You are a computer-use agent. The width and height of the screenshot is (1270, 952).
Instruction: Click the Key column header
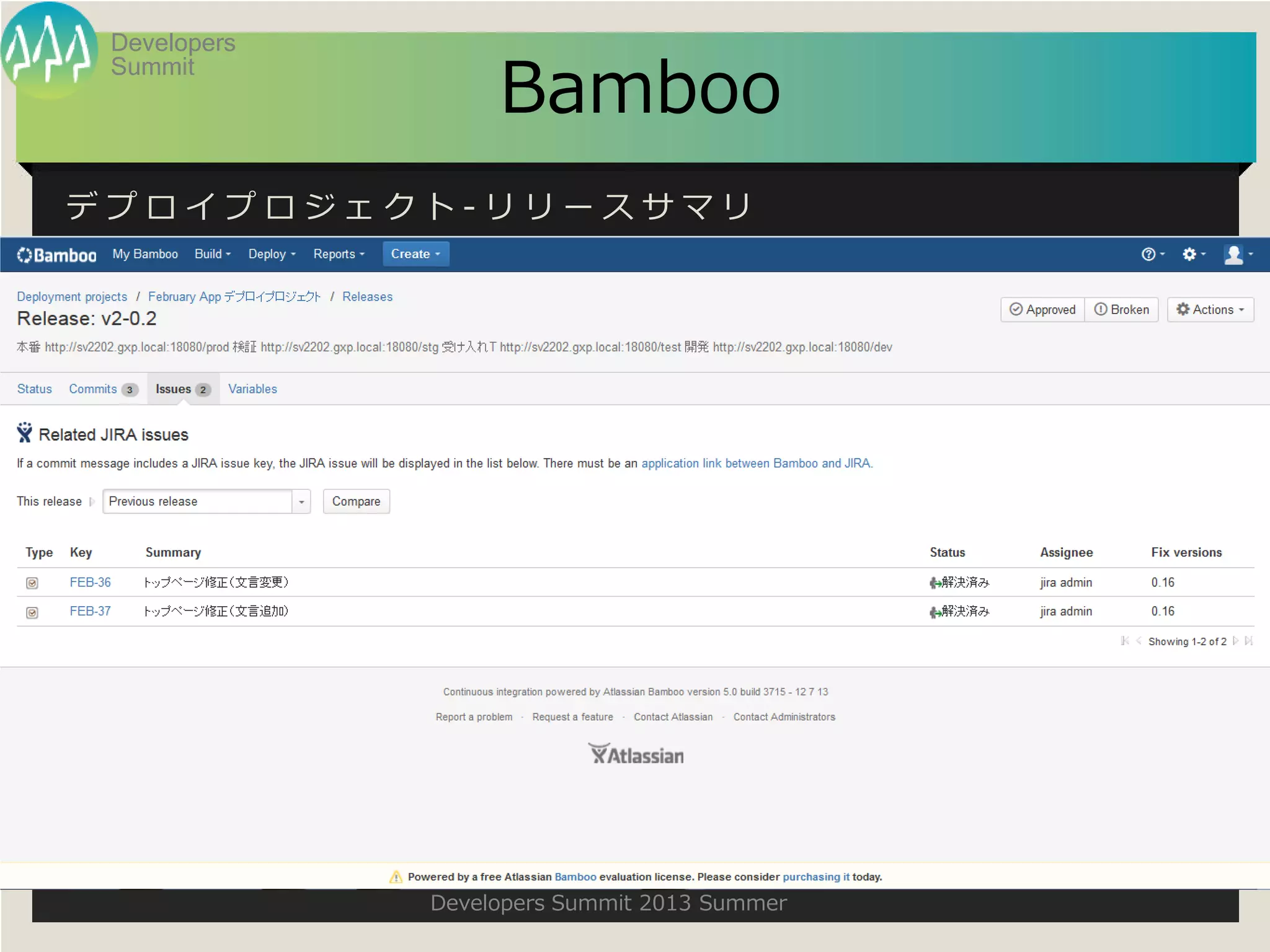tap(81, 552)
